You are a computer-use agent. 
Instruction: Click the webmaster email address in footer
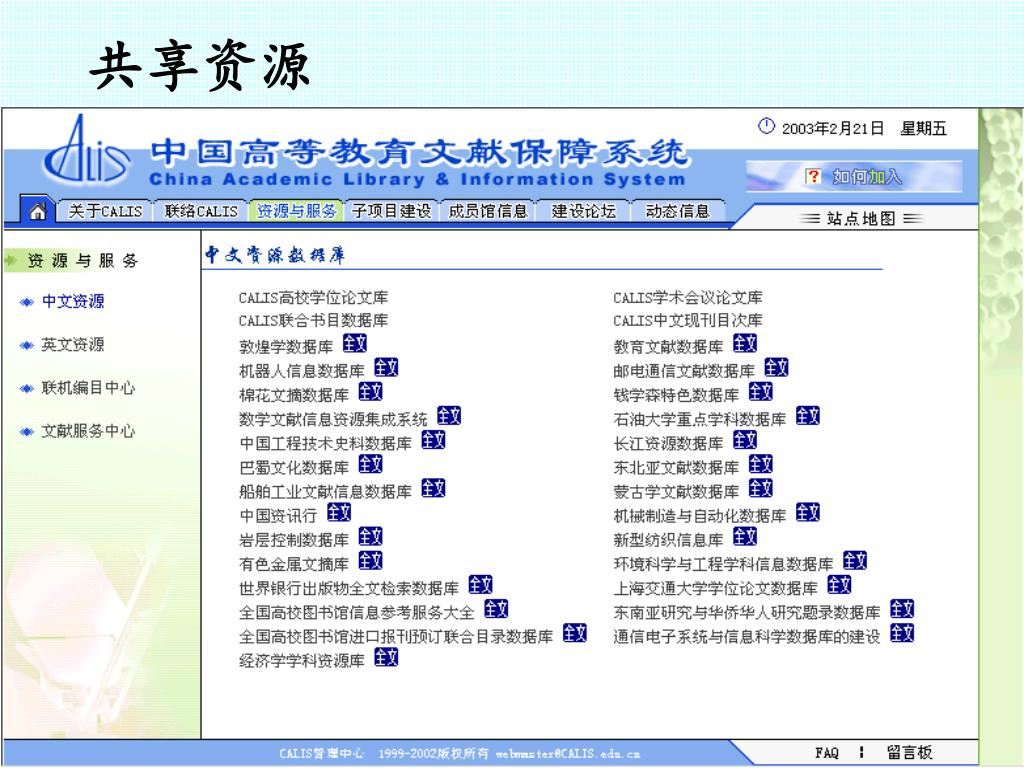click(568, 754)
